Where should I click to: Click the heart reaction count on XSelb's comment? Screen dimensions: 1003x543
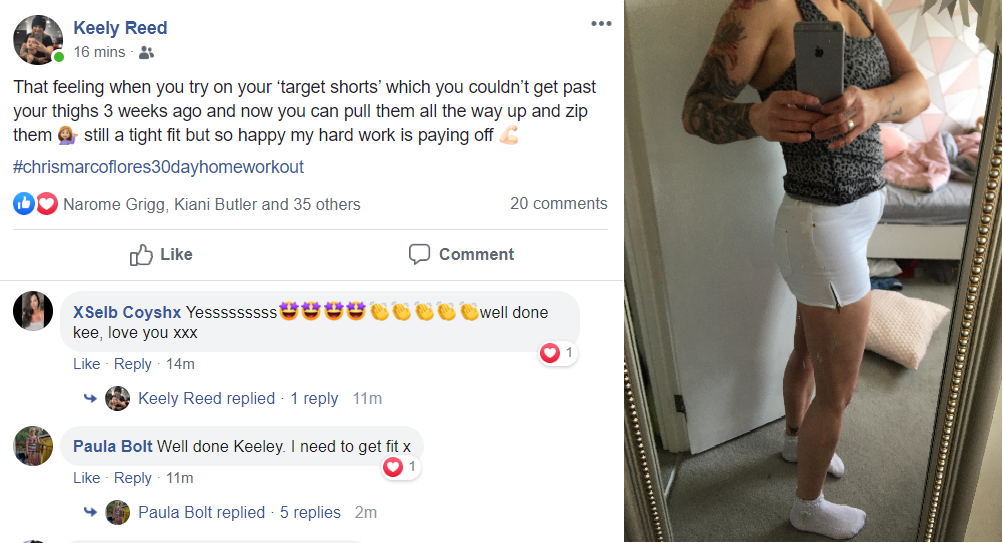pos(557,352)
